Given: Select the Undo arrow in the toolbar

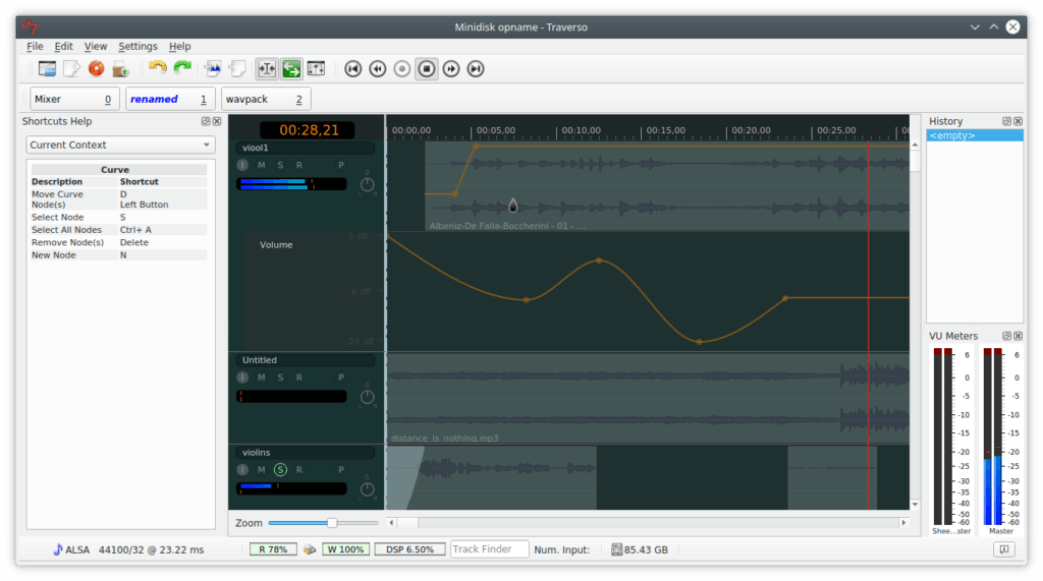Looking at the screenshot, I should click(x=156, y=69).
